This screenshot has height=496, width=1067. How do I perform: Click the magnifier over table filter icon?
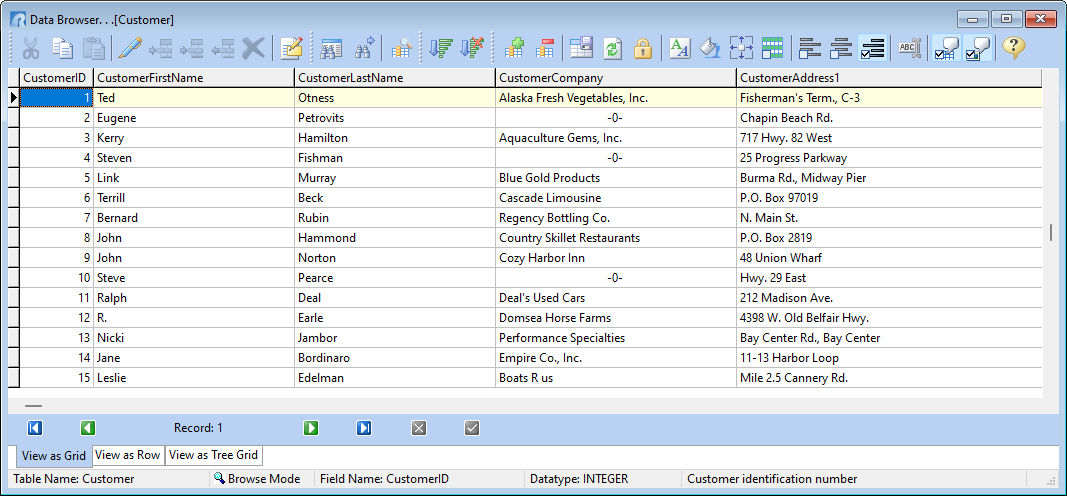click(402, 48)
